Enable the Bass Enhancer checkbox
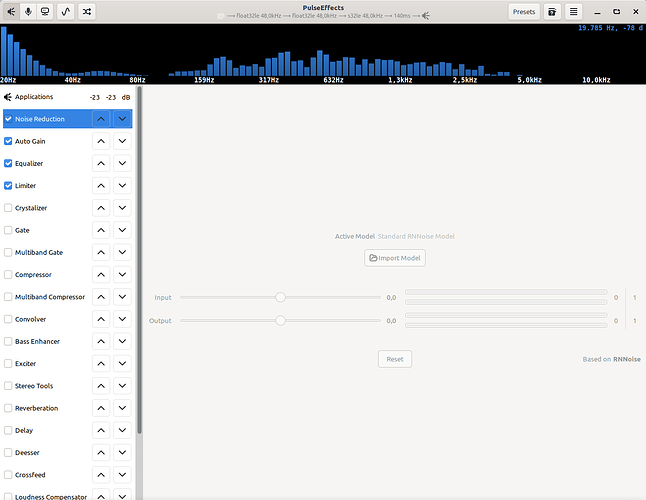Viewport: 646px width, 500px height. point(9,342)
